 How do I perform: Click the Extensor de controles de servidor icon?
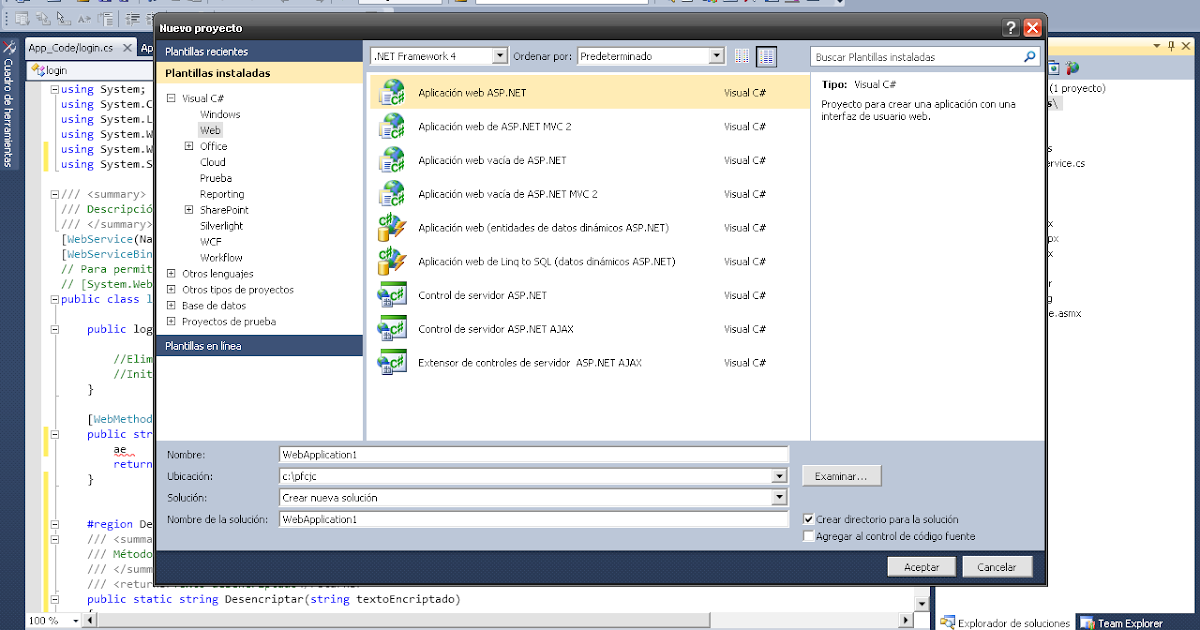pyautogui.click(x=391, y=363)
